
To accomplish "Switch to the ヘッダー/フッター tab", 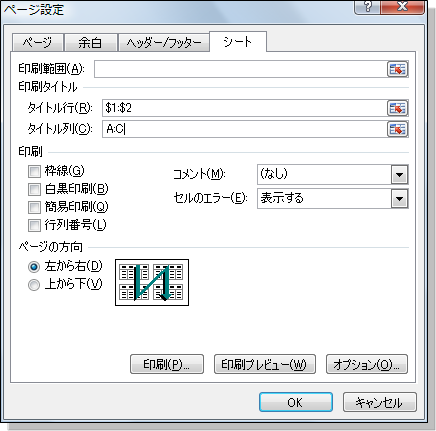I will pyautogui.click(x=164, y=43).
